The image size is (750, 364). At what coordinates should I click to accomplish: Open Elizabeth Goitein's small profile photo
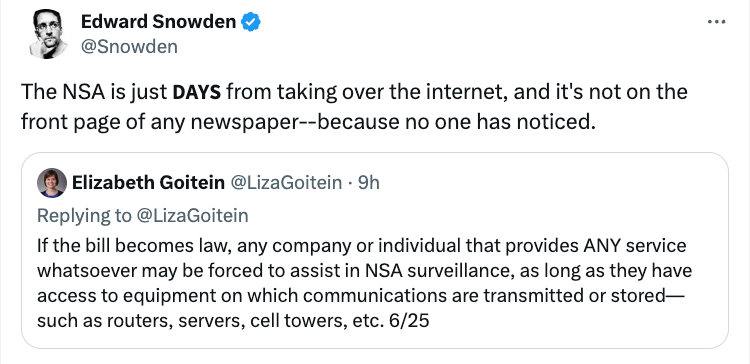click(52, 183)
